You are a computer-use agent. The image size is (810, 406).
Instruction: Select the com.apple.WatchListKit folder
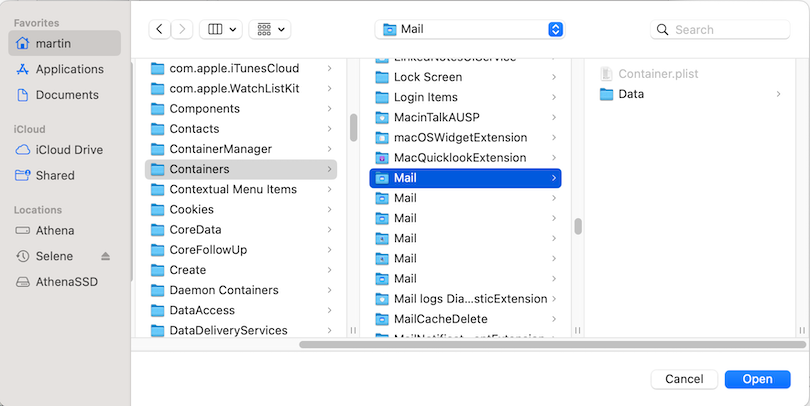241,88
